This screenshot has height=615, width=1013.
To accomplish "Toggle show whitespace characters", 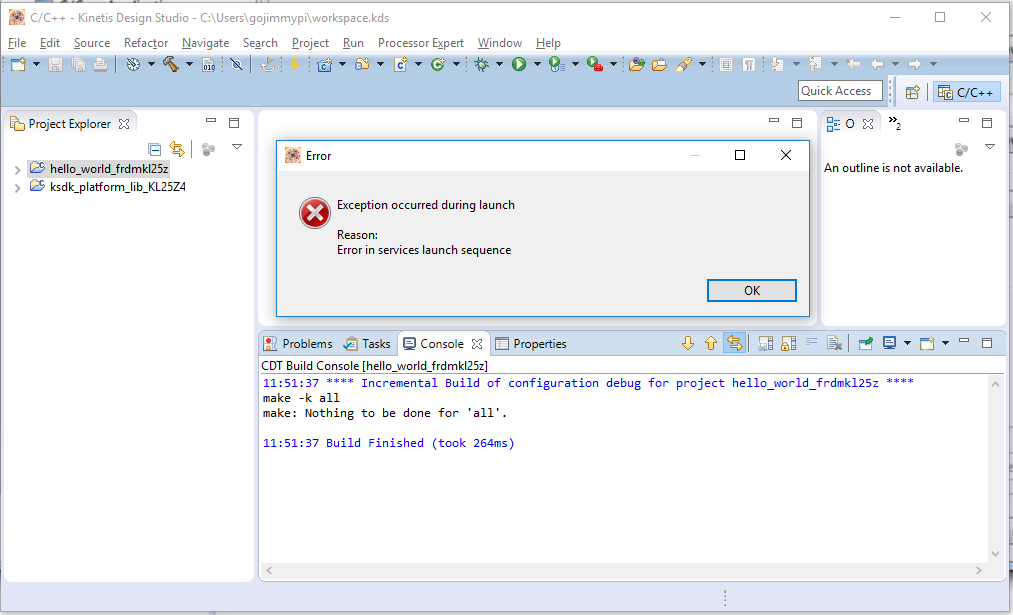I will point(749,64).
